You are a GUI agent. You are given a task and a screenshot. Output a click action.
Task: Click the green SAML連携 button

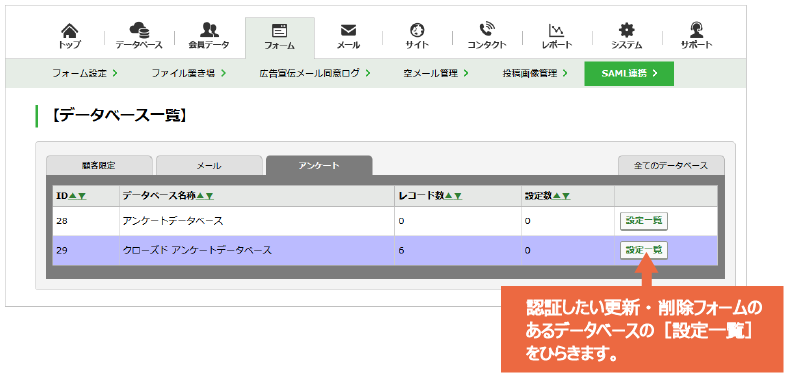[629, 73]
